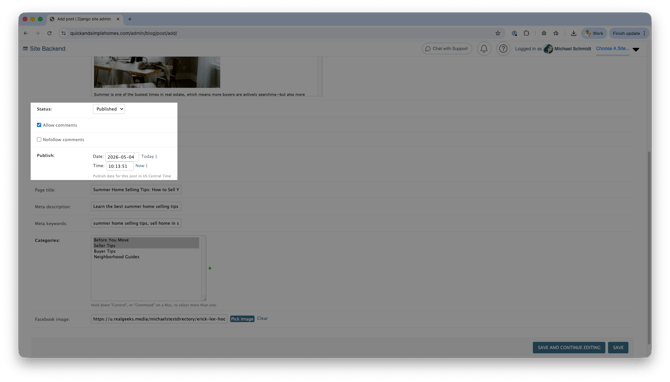Uncheck Allow comments

tap(39, 125)
